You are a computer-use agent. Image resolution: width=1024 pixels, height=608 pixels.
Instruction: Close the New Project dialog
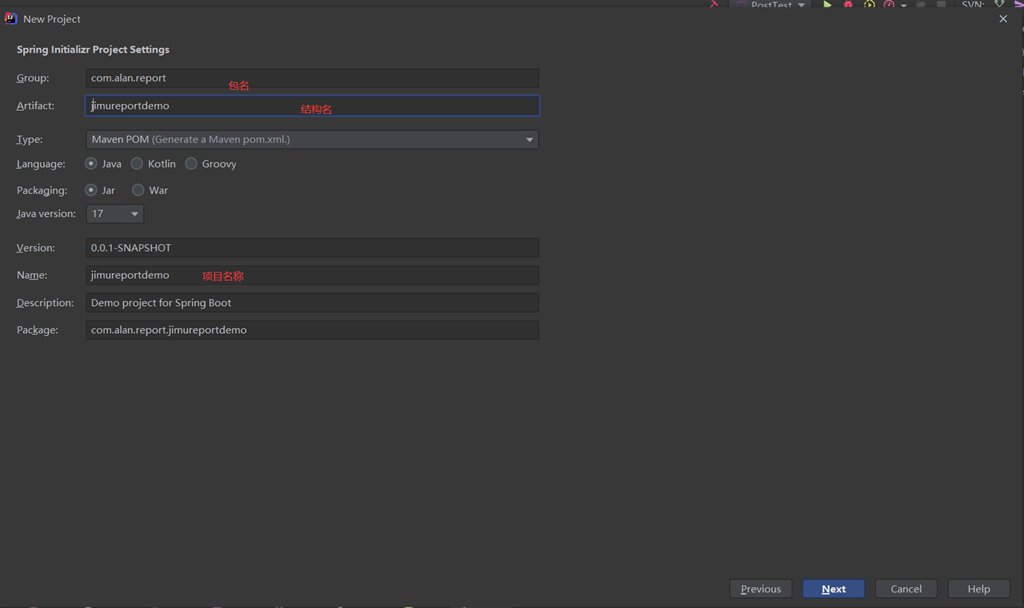pos(1003,19)
